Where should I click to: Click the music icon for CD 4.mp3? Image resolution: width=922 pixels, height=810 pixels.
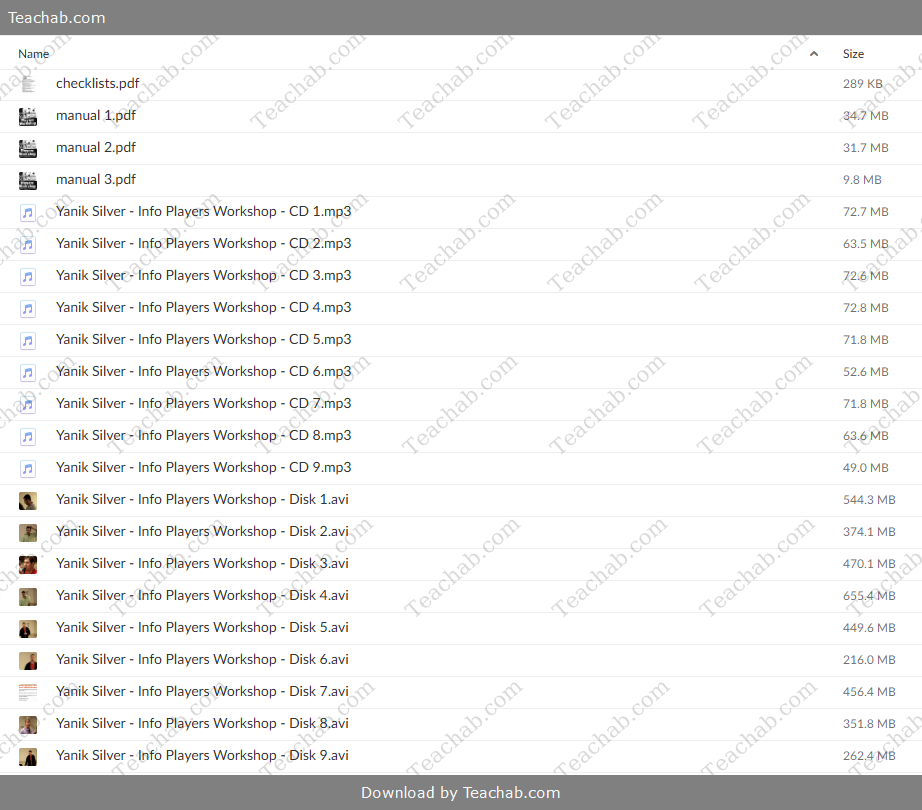28,309
